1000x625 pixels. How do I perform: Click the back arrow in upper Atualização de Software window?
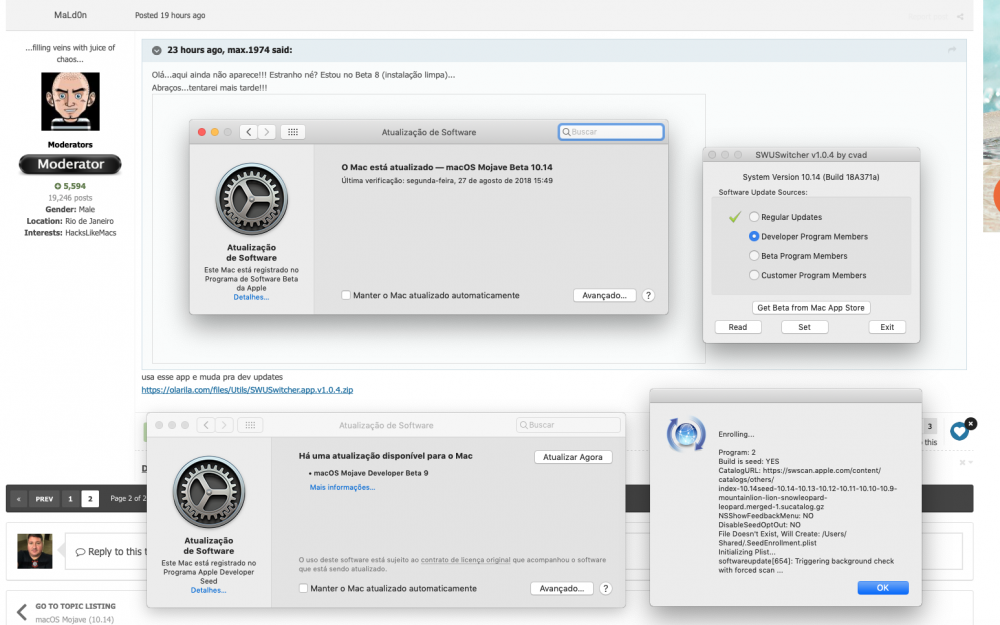click(249, 132)
